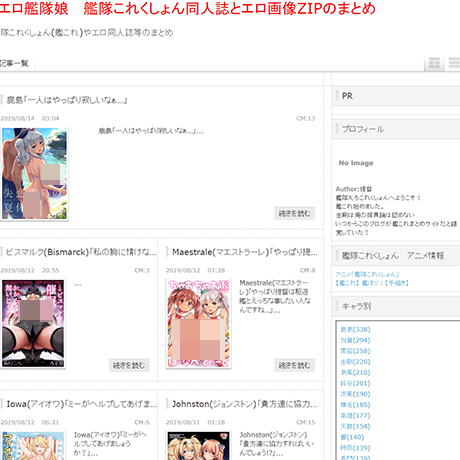Image resolution: width=460 pixels, height=460 pixels.
Task: Click the No Image profile placeholder
Action: (356, 163)
